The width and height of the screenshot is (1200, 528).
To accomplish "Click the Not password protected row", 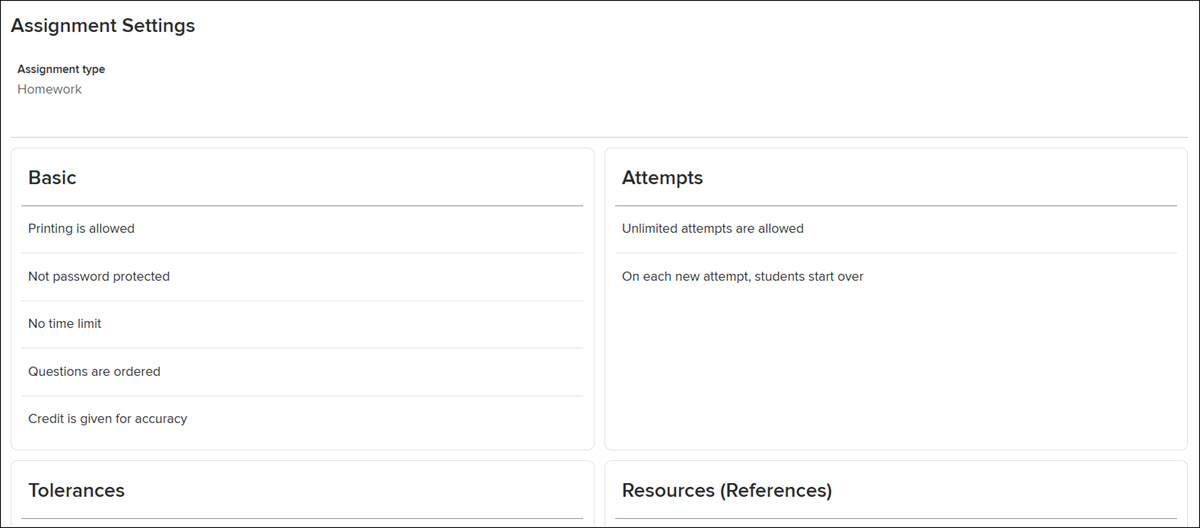I will coord(302,277).
